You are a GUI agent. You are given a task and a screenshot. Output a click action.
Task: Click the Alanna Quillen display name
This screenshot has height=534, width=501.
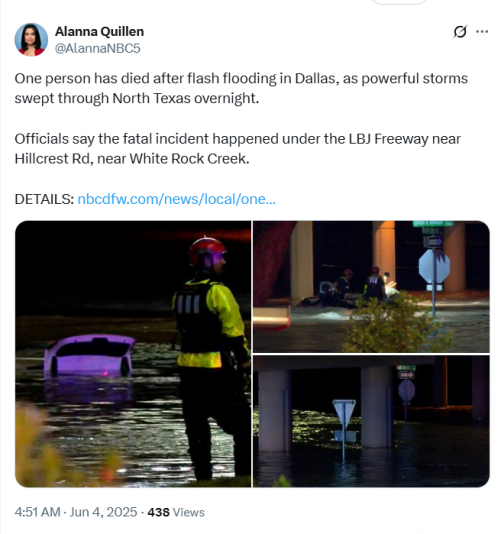[99, 32]
